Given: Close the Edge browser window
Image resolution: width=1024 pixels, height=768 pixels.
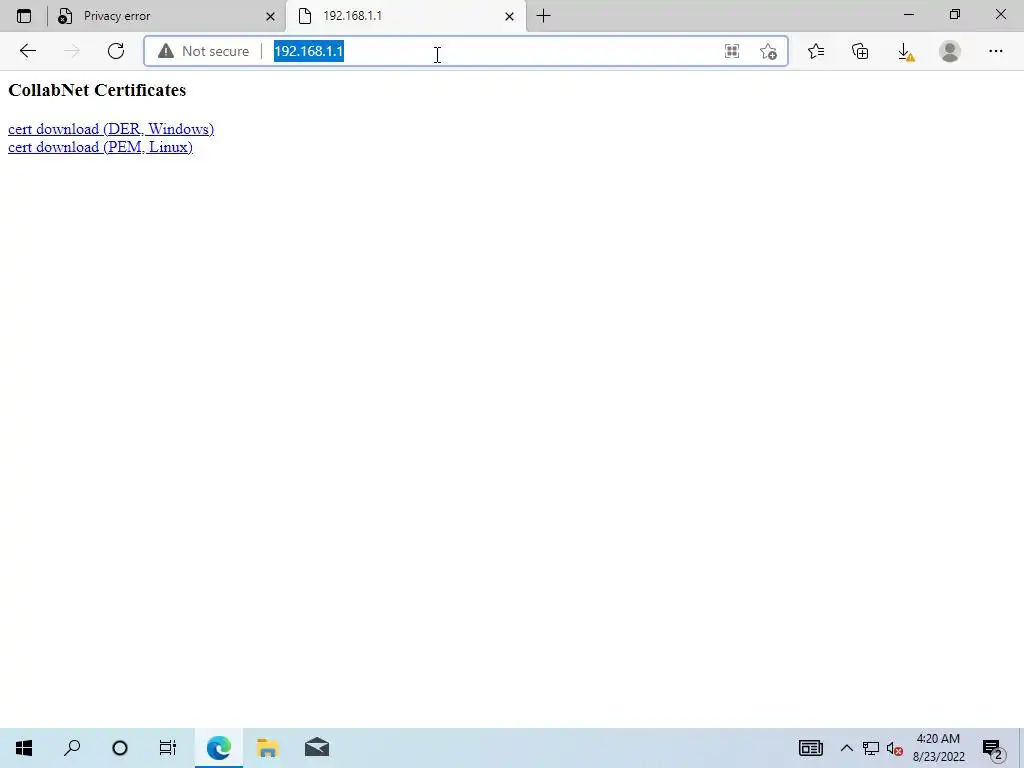Looking at the screenshot, I should (x=1000, y=14).
